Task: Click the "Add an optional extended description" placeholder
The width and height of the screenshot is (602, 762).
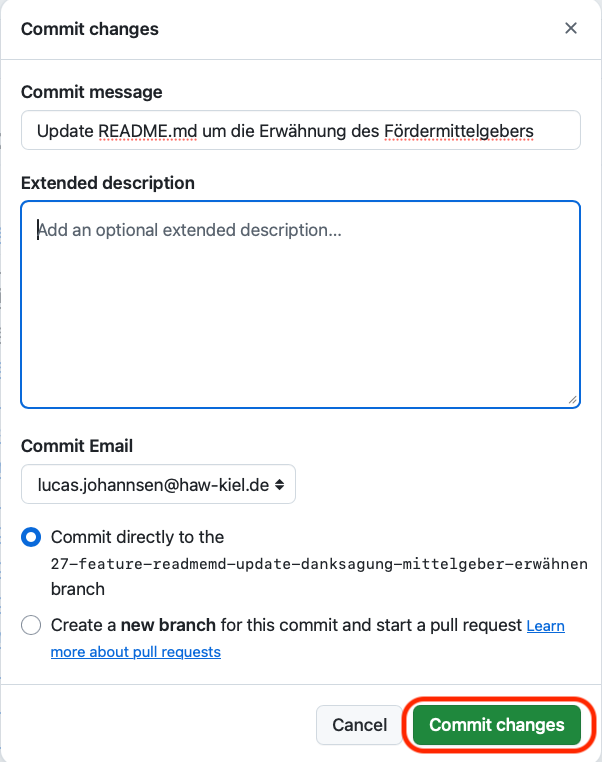Action: pos(190,230)
